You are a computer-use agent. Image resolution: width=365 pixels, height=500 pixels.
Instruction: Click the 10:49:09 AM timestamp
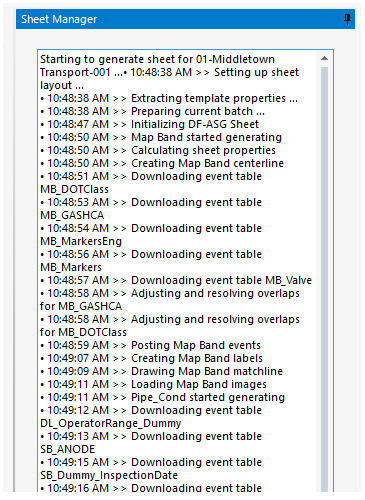(x=78, y=371)
